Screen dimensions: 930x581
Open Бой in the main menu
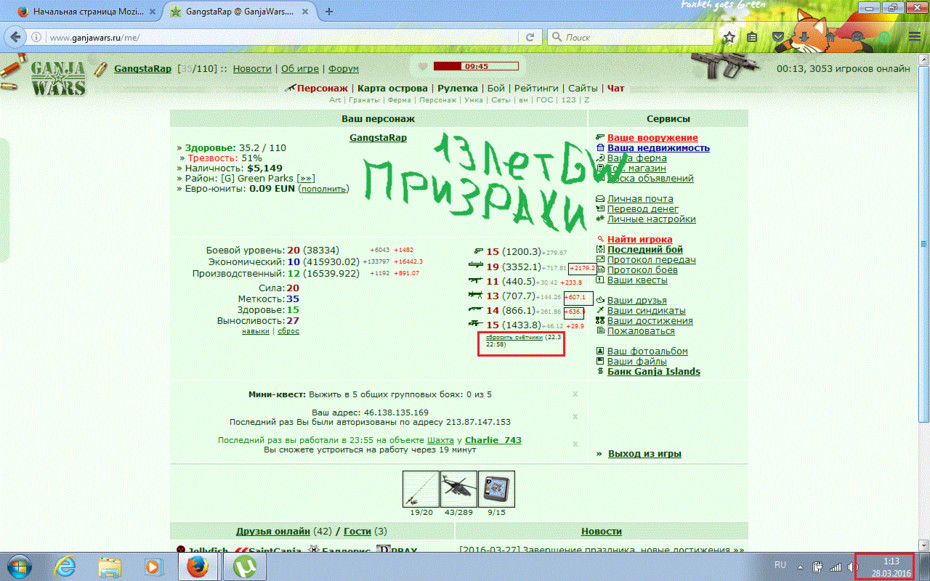(496, 88)
